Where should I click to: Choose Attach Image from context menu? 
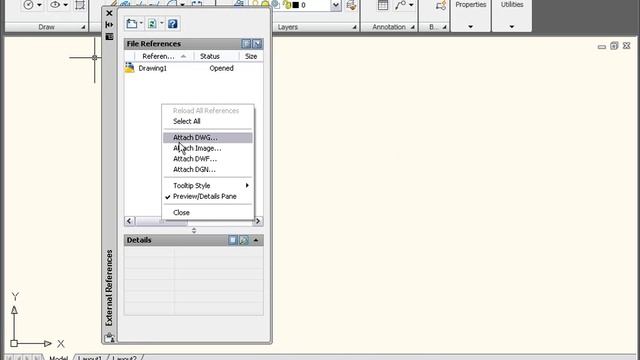[207, 148]
